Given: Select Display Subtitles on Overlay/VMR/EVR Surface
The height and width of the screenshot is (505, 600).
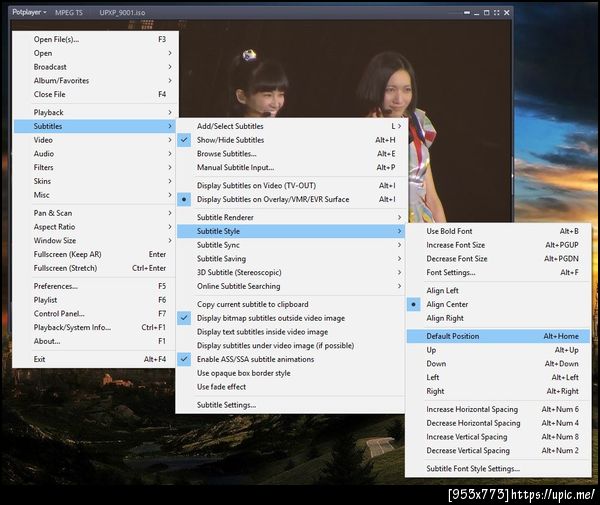Looking at the screenshot, I should 291,199.
